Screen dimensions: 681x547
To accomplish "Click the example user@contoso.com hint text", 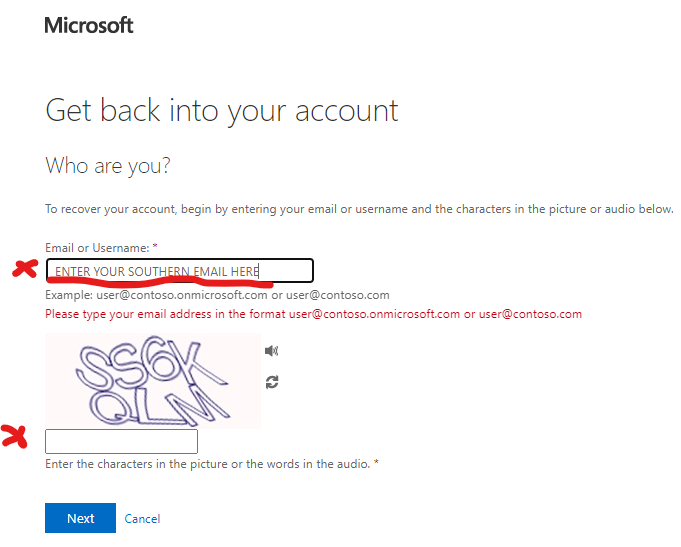I will coord(217,295).
